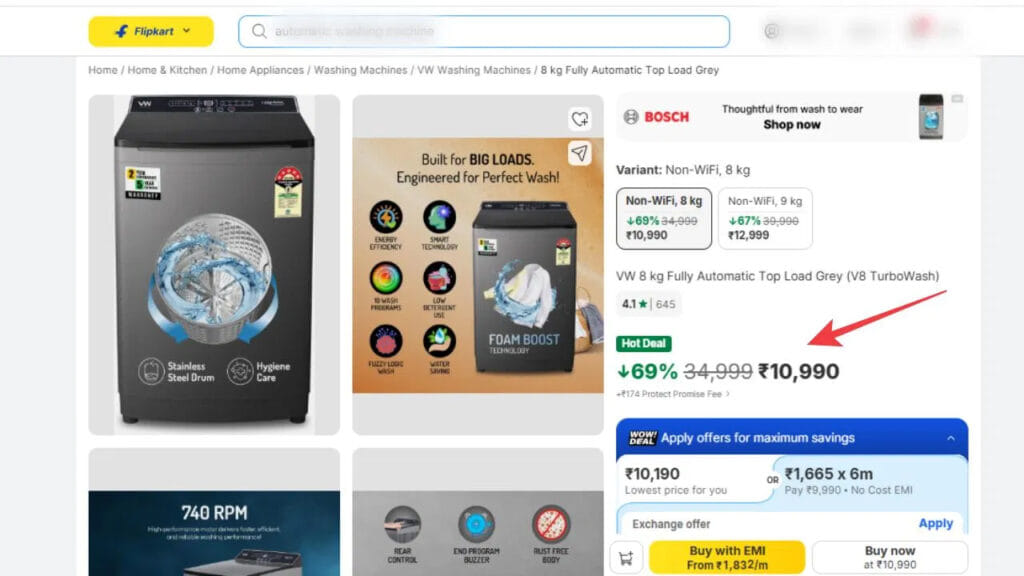View Rear Control features image
Viewport: 1024px width, 576px height.
tap(478, 512)
